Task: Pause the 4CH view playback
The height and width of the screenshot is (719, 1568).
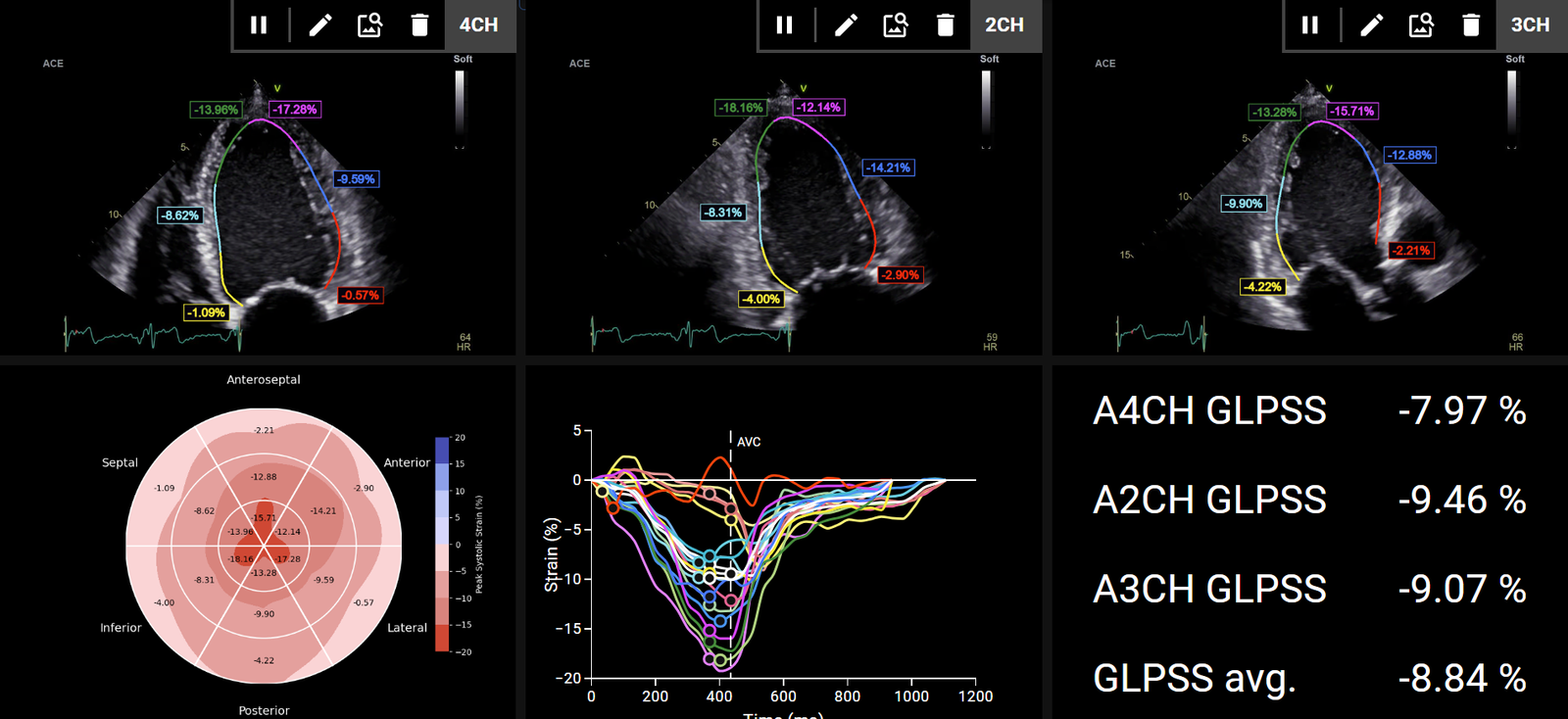Action: pyautogui.click(x=259, y=25)
